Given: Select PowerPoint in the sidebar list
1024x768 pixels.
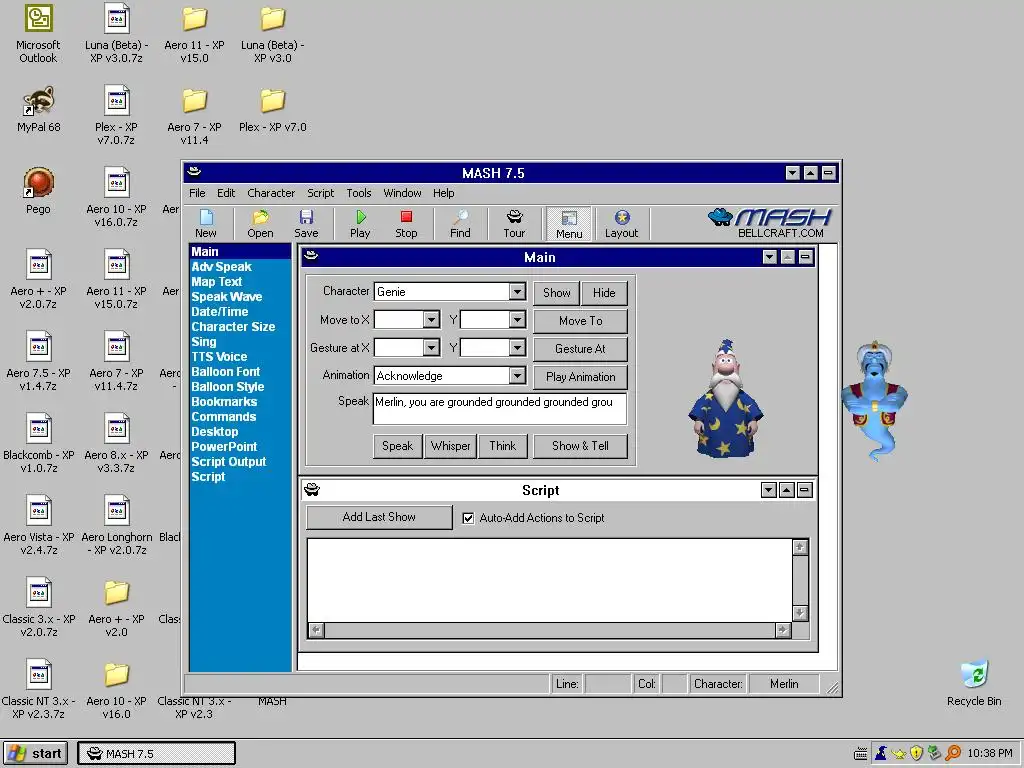Looking at the screenshot, I should tap(224, 447).
